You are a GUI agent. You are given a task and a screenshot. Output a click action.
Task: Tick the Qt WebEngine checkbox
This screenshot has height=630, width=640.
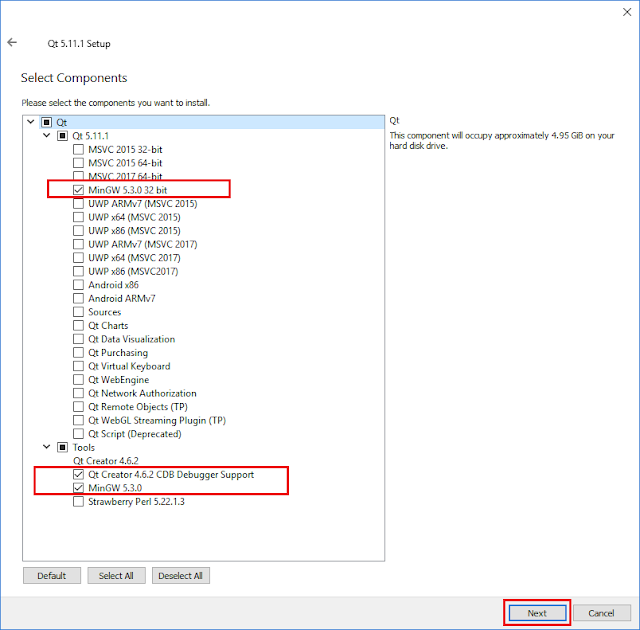78,379
